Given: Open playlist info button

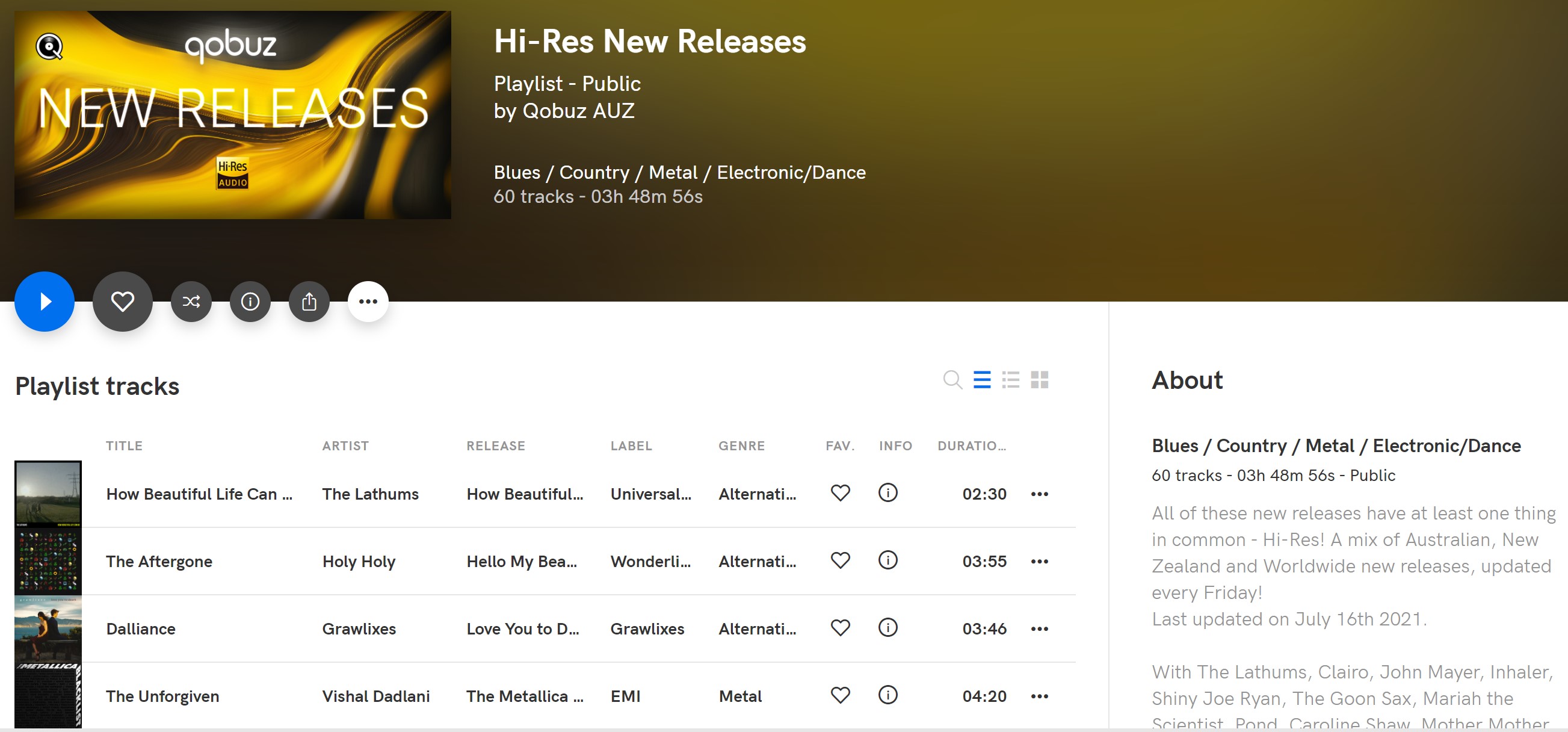Looking at the screenshot, I should pyautogui.click(x=250, y=302).
